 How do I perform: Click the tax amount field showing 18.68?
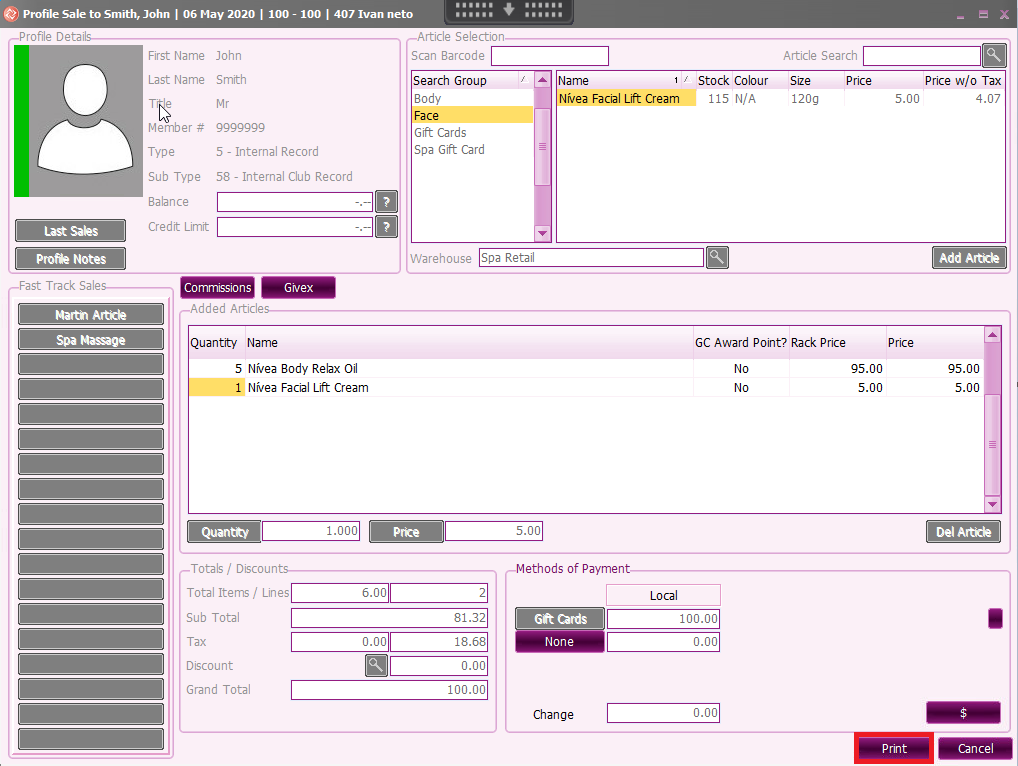(x=439, y=641)
